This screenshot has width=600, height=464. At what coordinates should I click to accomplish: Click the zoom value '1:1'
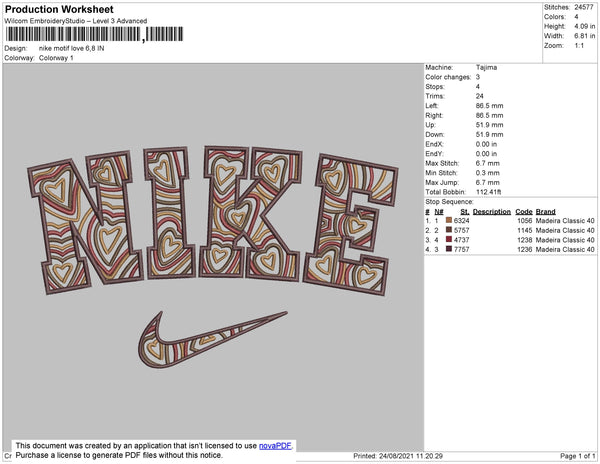coord(579,46)
